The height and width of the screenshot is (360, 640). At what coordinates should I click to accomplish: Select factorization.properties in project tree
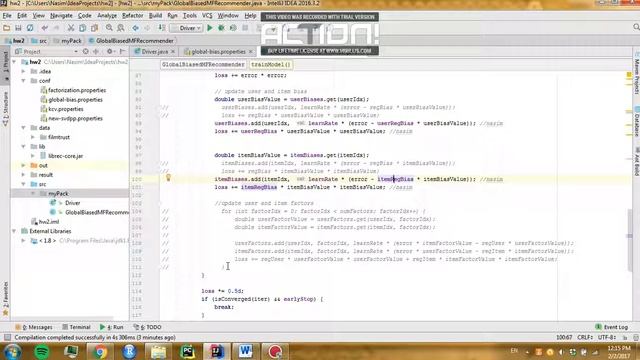[77, 90]
